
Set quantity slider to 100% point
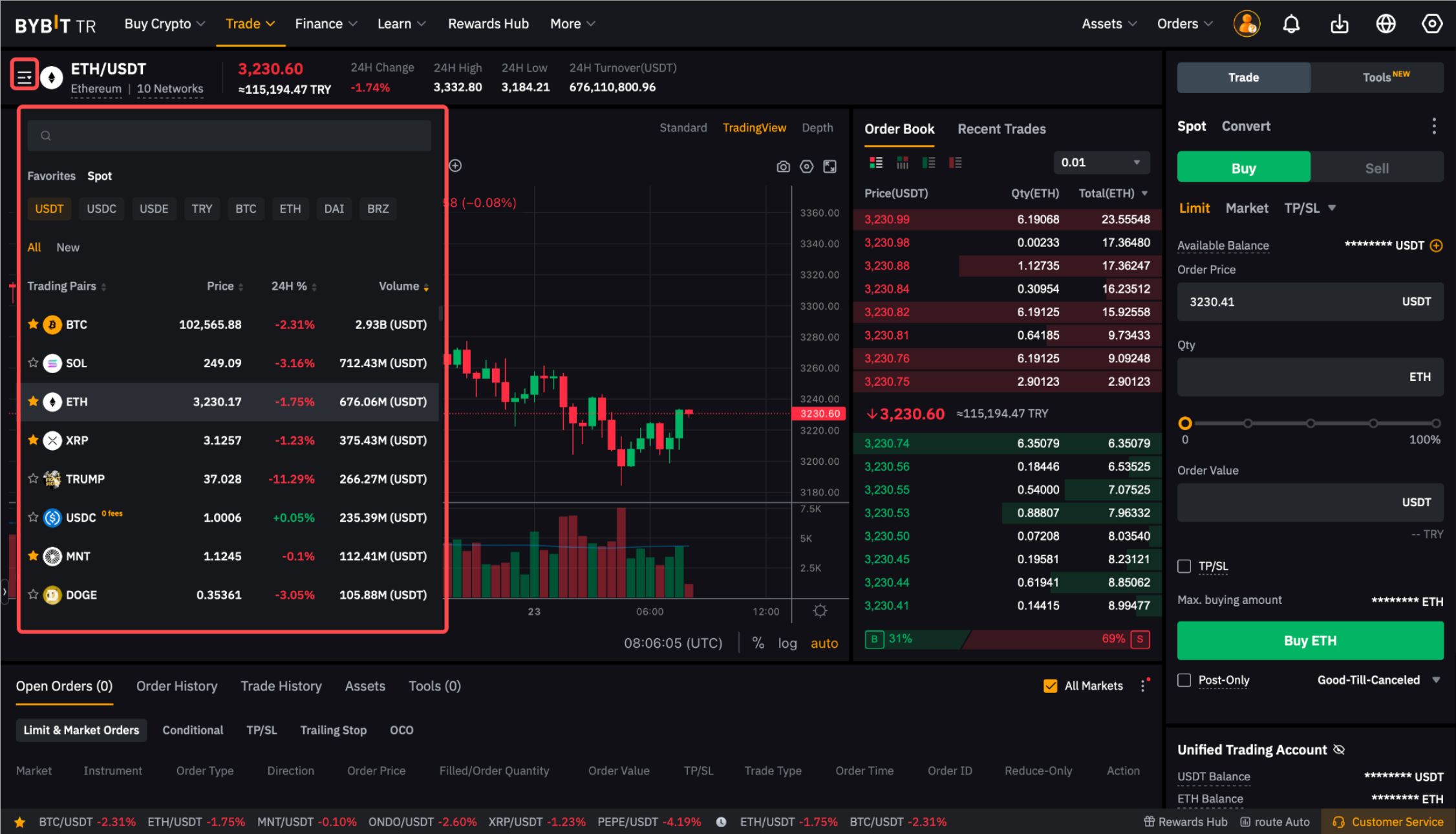(1435, 423)
